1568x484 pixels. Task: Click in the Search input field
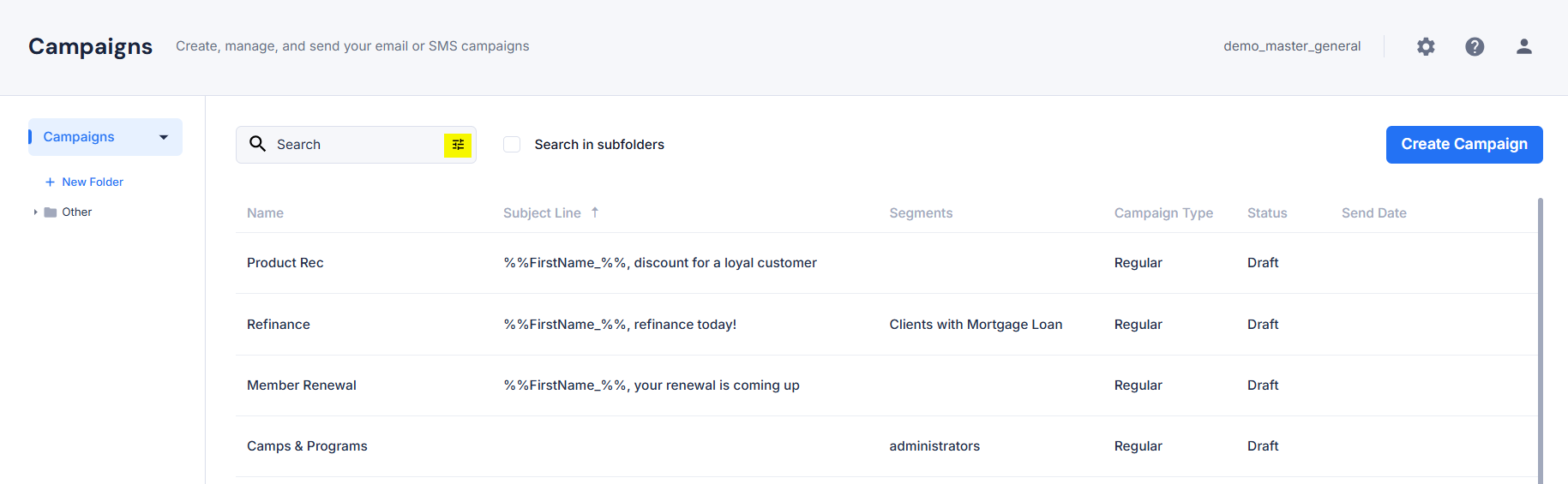point(356,145)
